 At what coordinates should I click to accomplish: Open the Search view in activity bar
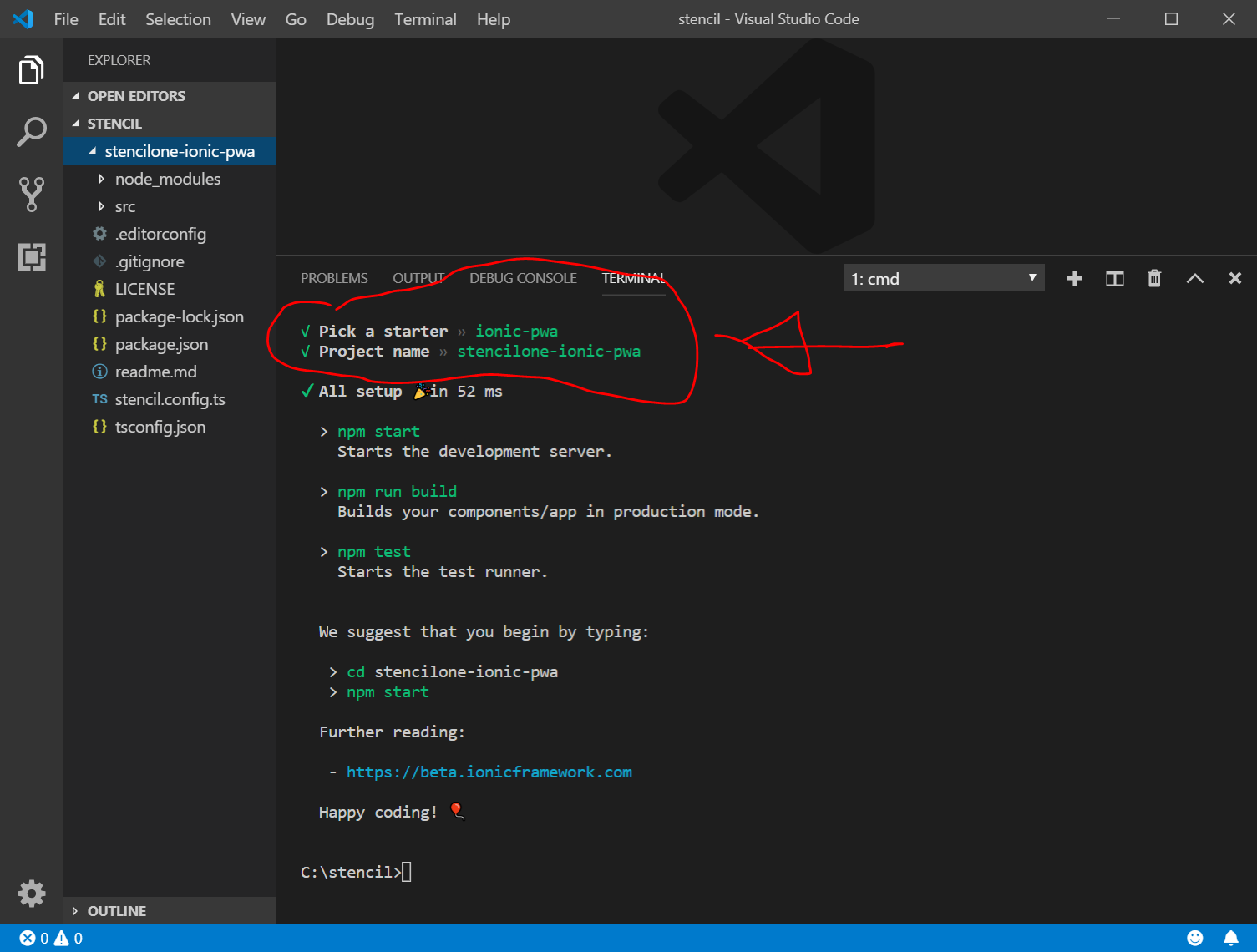click(31, 132)
